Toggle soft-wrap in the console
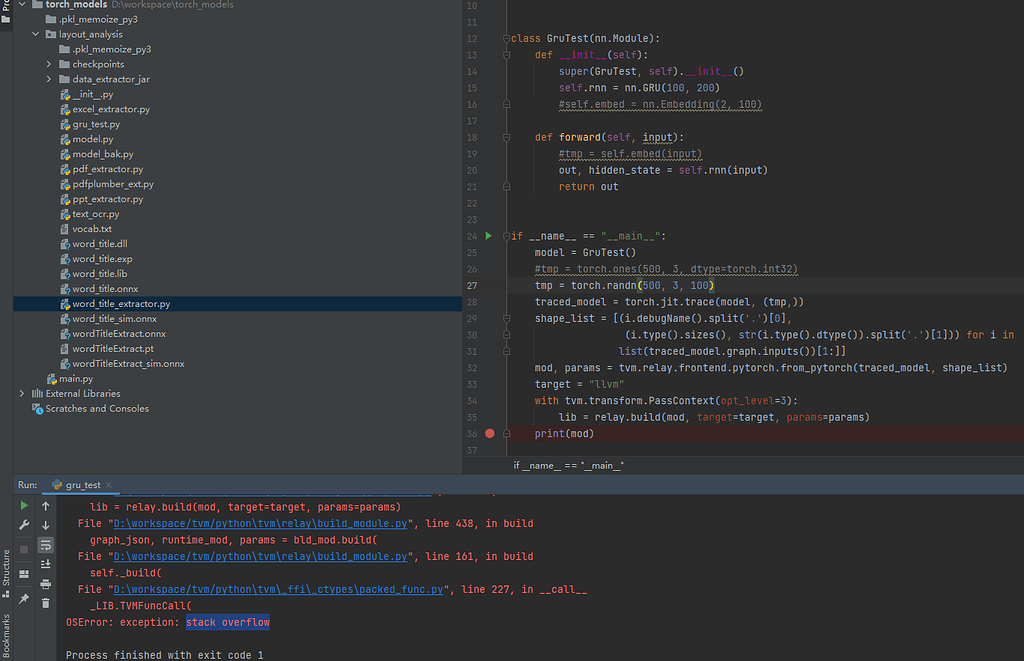Image resolution: width=1024 pixels, height=661 pixels. point(46,544)
